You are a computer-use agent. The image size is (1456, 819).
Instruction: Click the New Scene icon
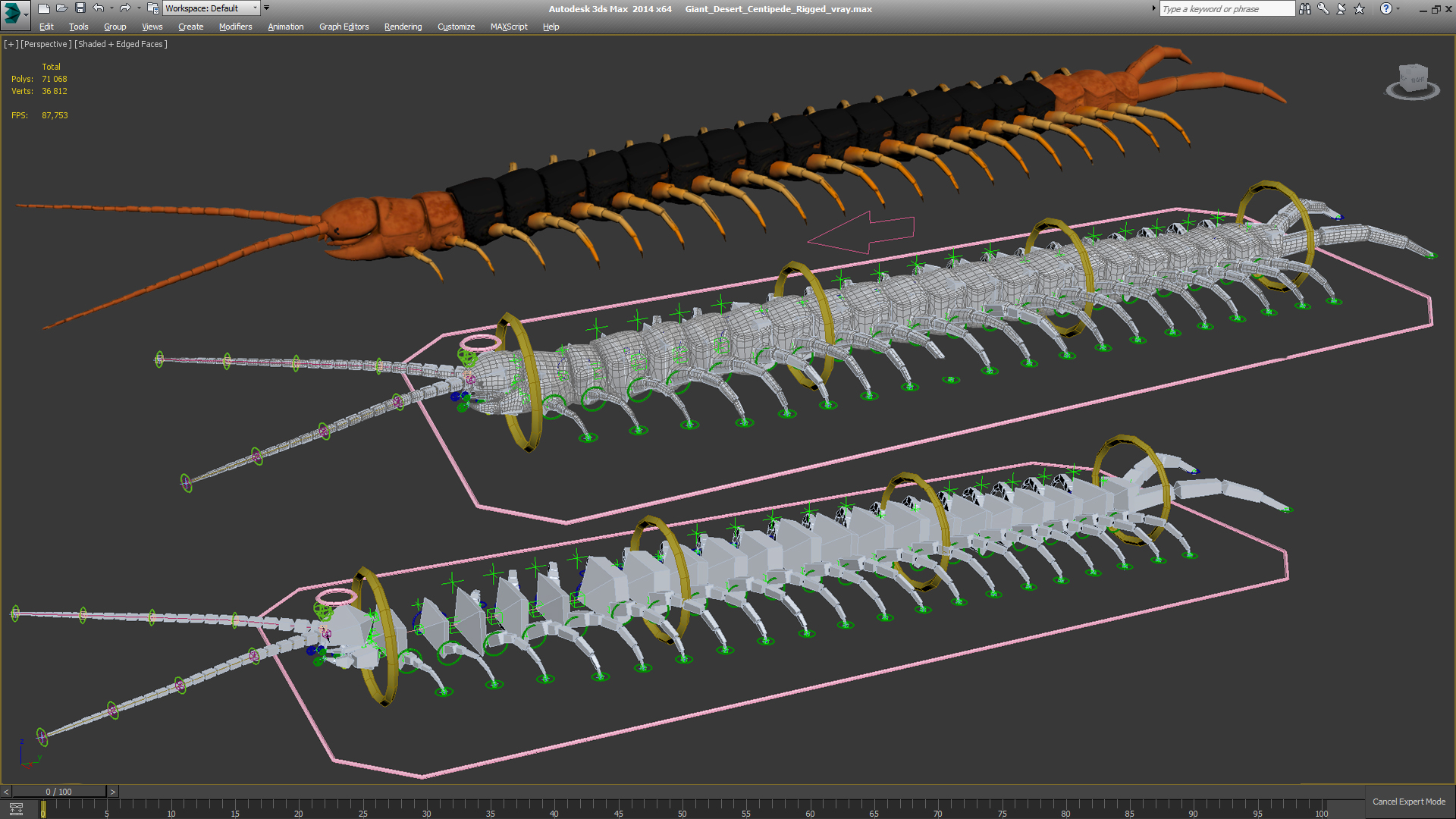(x=43, y=8)
